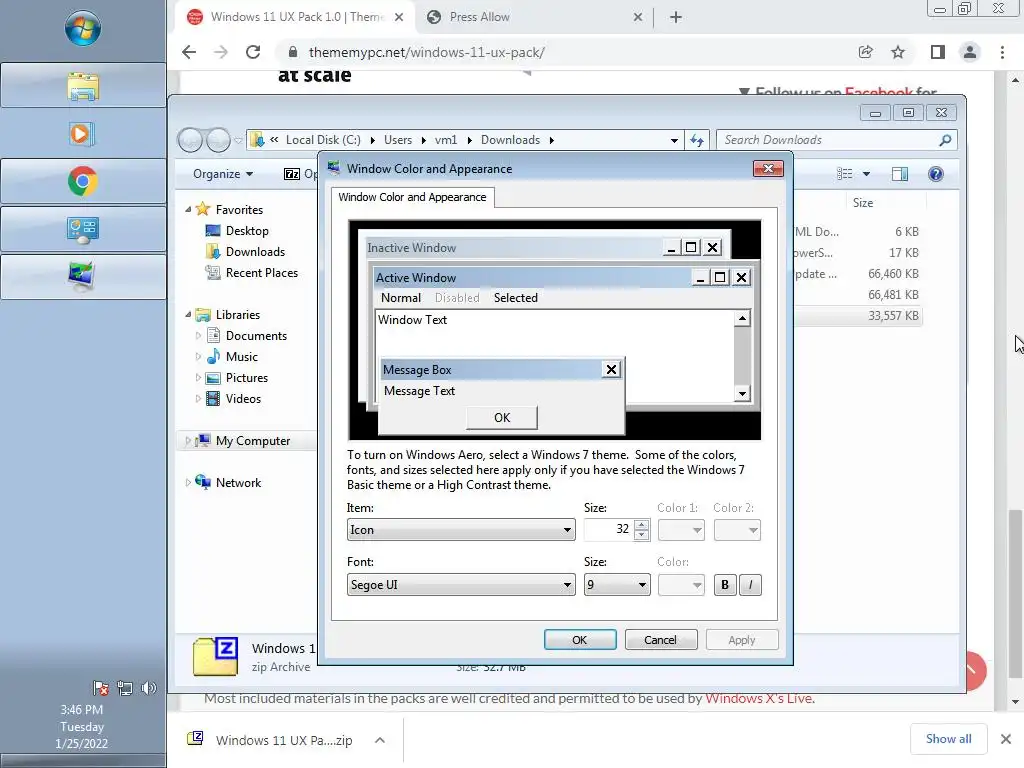Click the preview Message Box OK button
This screenshot has height=768, width=1024.
(502, 418)
